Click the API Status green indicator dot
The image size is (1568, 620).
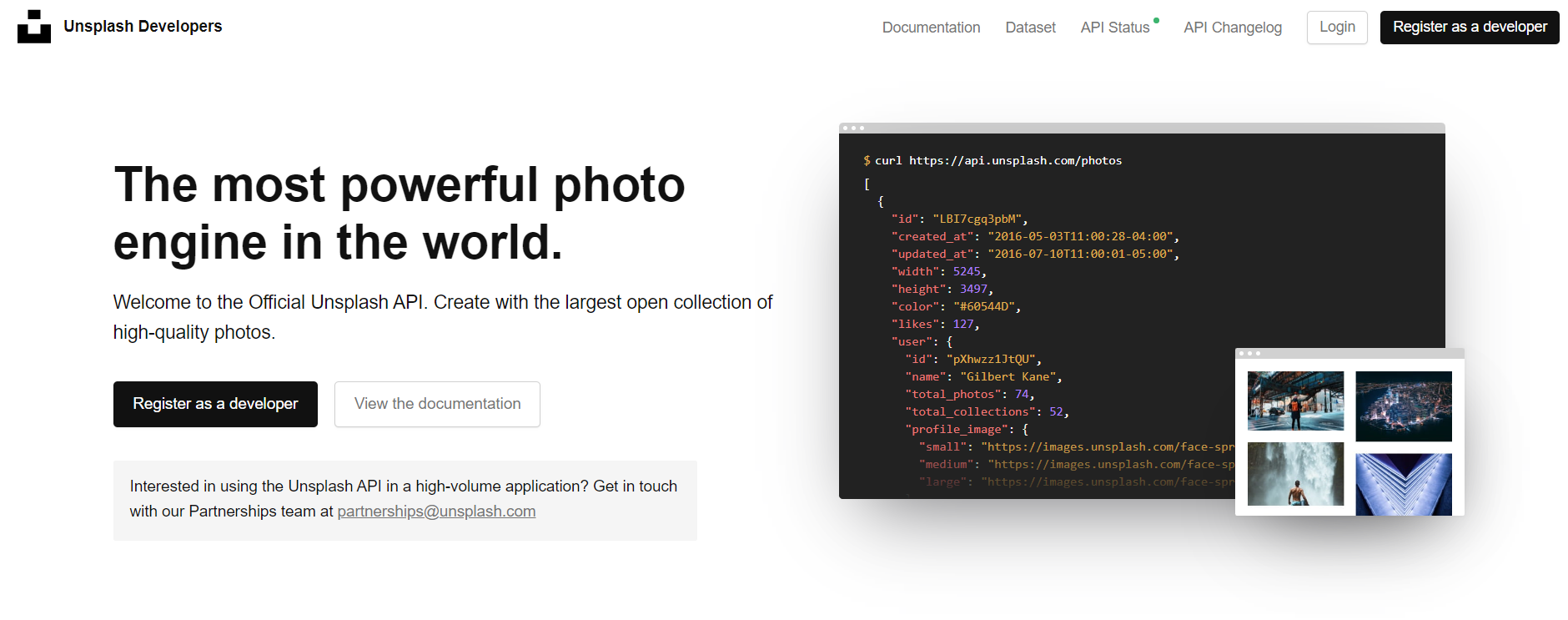(x=1156, y=20)
